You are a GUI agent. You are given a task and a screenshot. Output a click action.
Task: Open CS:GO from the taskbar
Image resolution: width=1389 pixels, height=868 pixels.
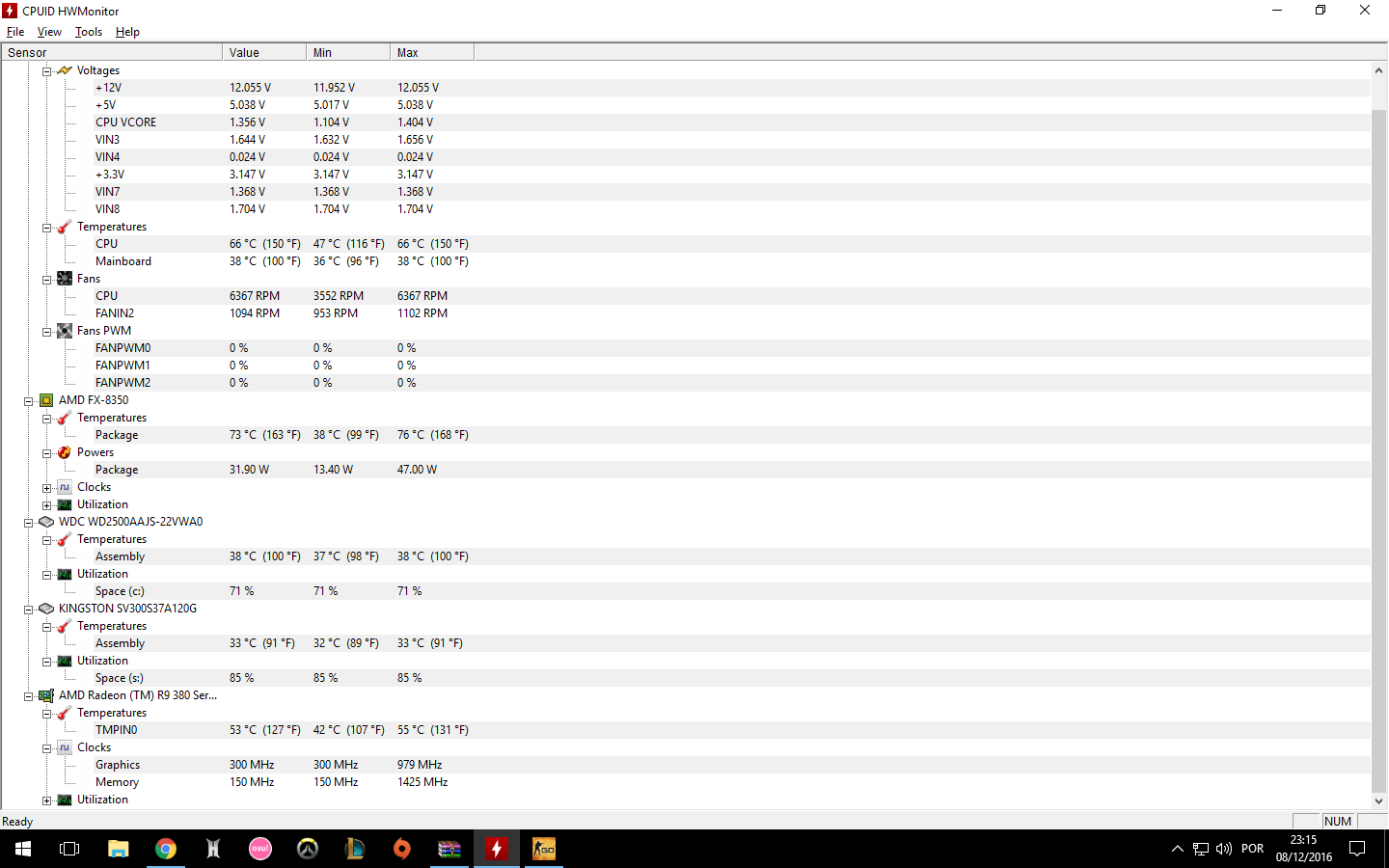[x=544, y=849]
